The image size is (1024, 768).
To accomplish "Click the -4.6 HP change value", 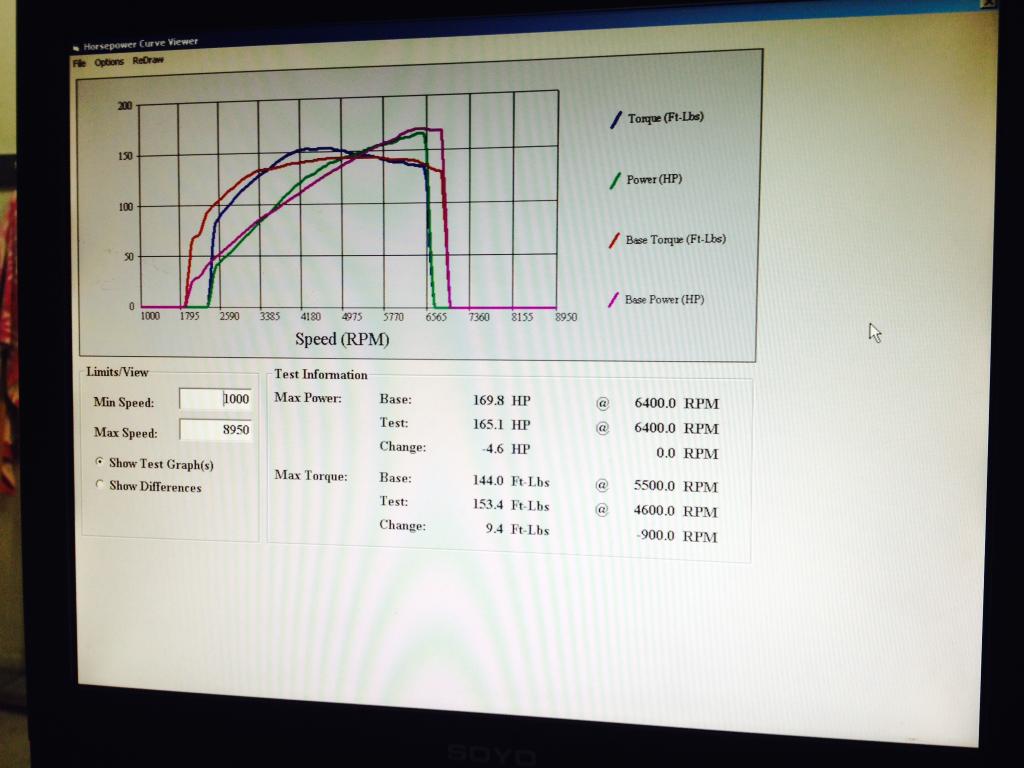I will pyautogui.click(x=505, y=449).
